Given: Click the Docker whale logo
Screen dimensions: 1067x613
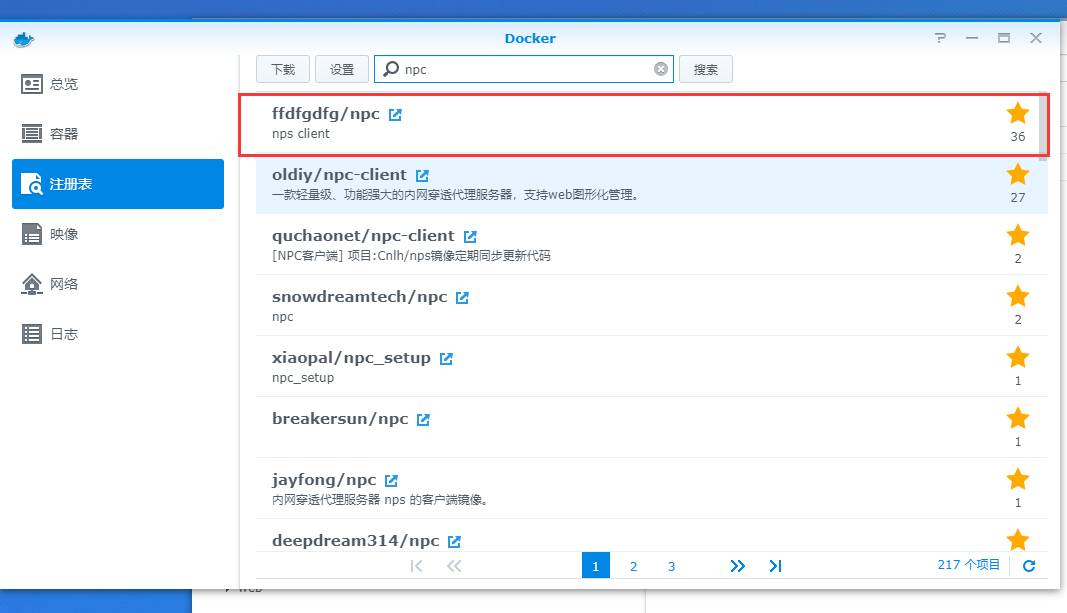Looking at the screenshot, I should (x=24, y=39).
